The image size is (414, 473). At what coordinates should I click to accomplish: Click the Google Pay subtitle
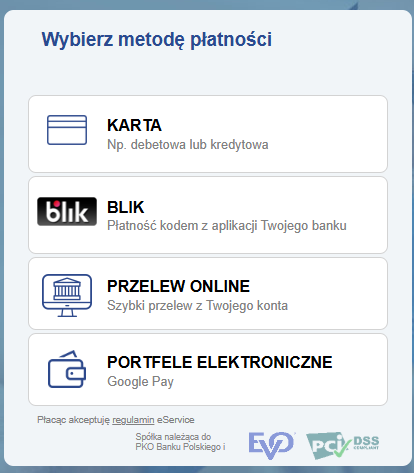(x=140, y=382)
